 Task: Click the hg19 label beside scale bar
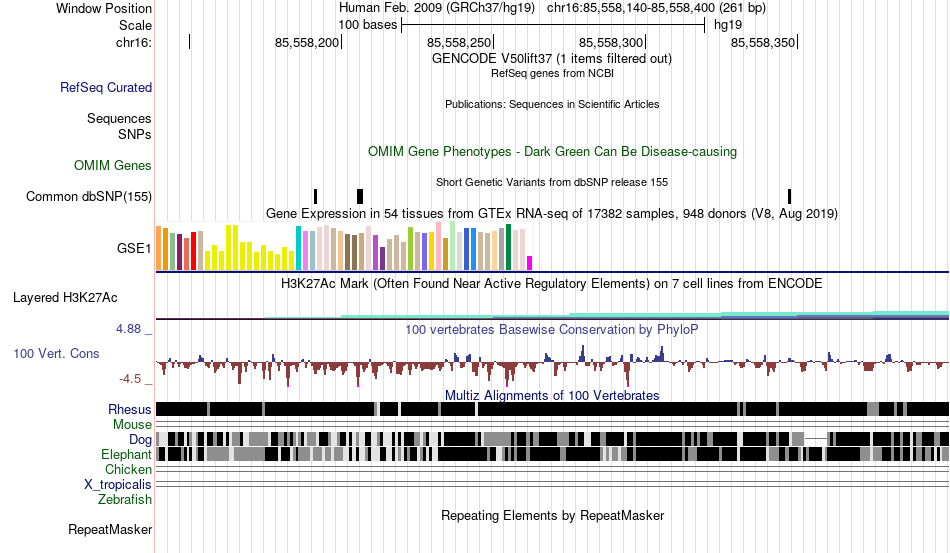click(x=728, y=25)
